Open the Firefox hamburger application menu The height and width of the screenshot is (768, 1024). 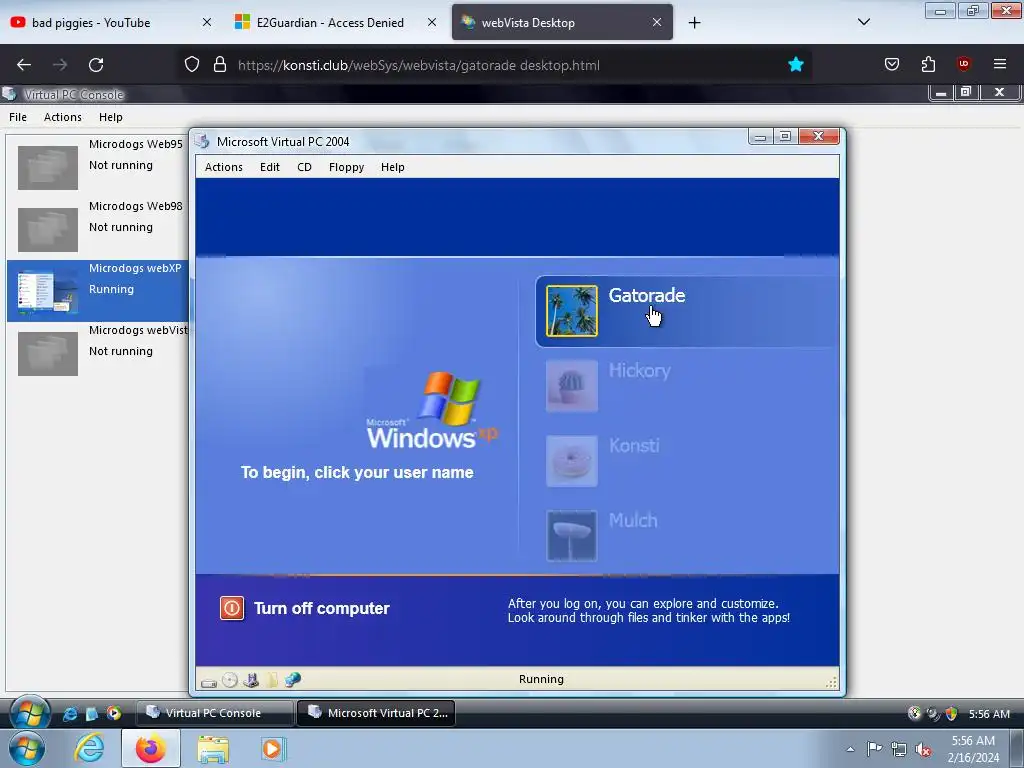1000,64
